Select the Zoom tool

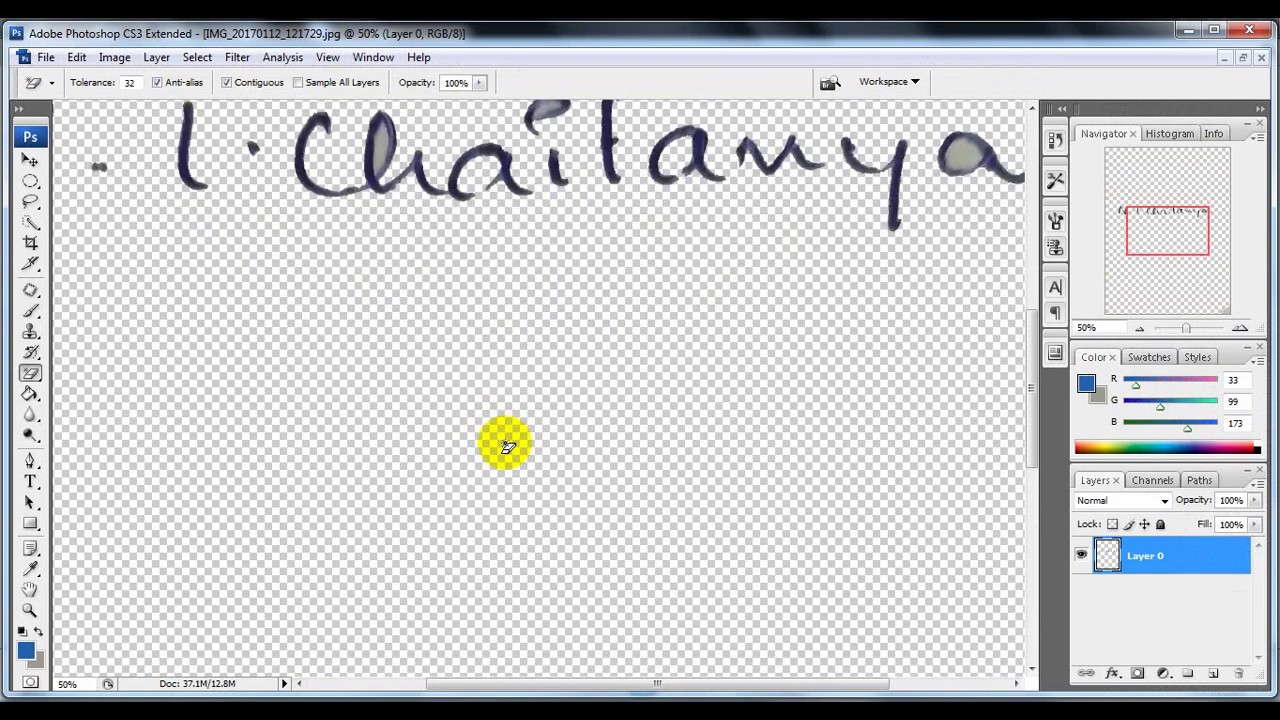click(30, 611)
